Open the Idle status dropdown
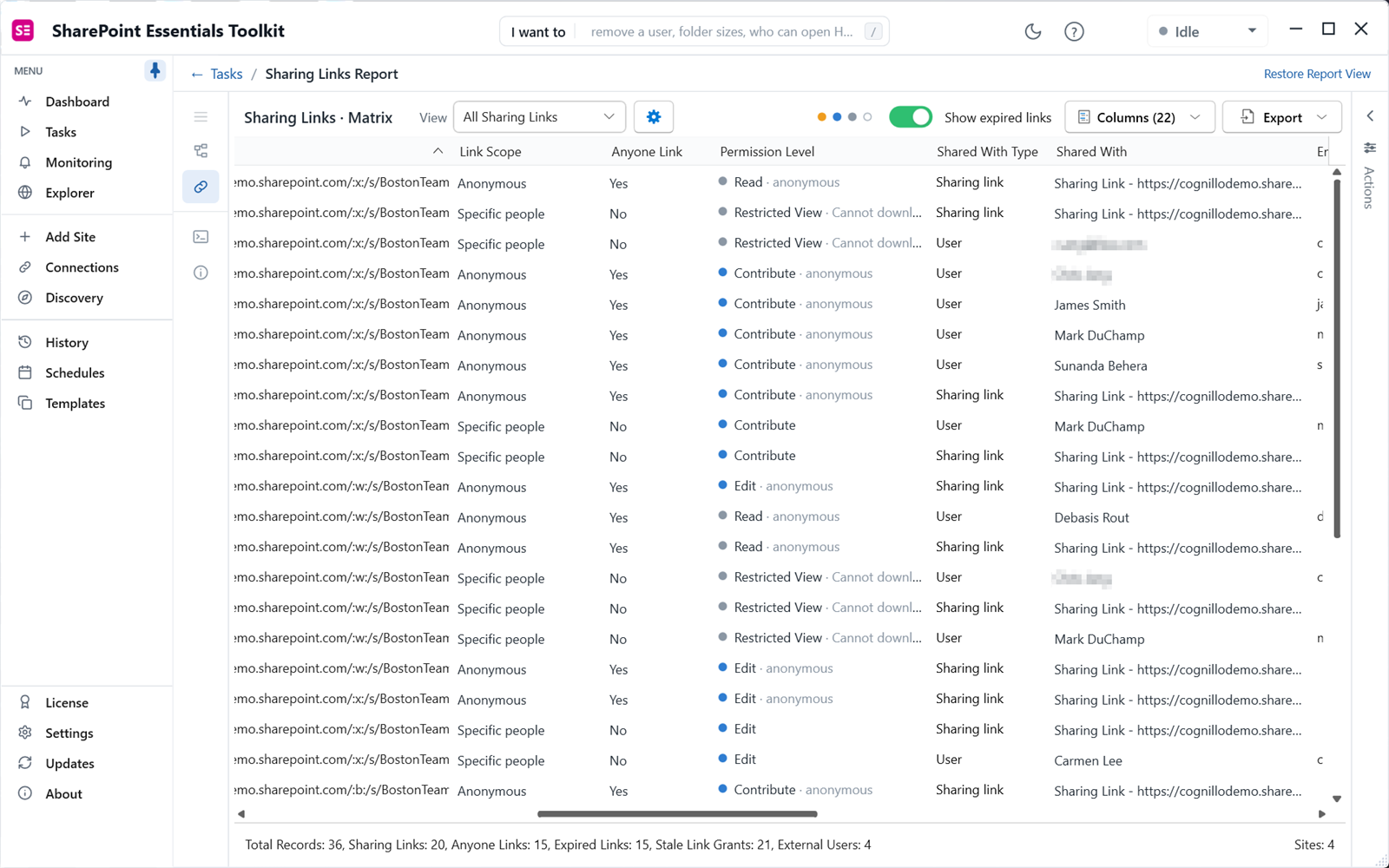Screen dimensions: 1389x868 pyautogui.click(x=1207, y=31)
